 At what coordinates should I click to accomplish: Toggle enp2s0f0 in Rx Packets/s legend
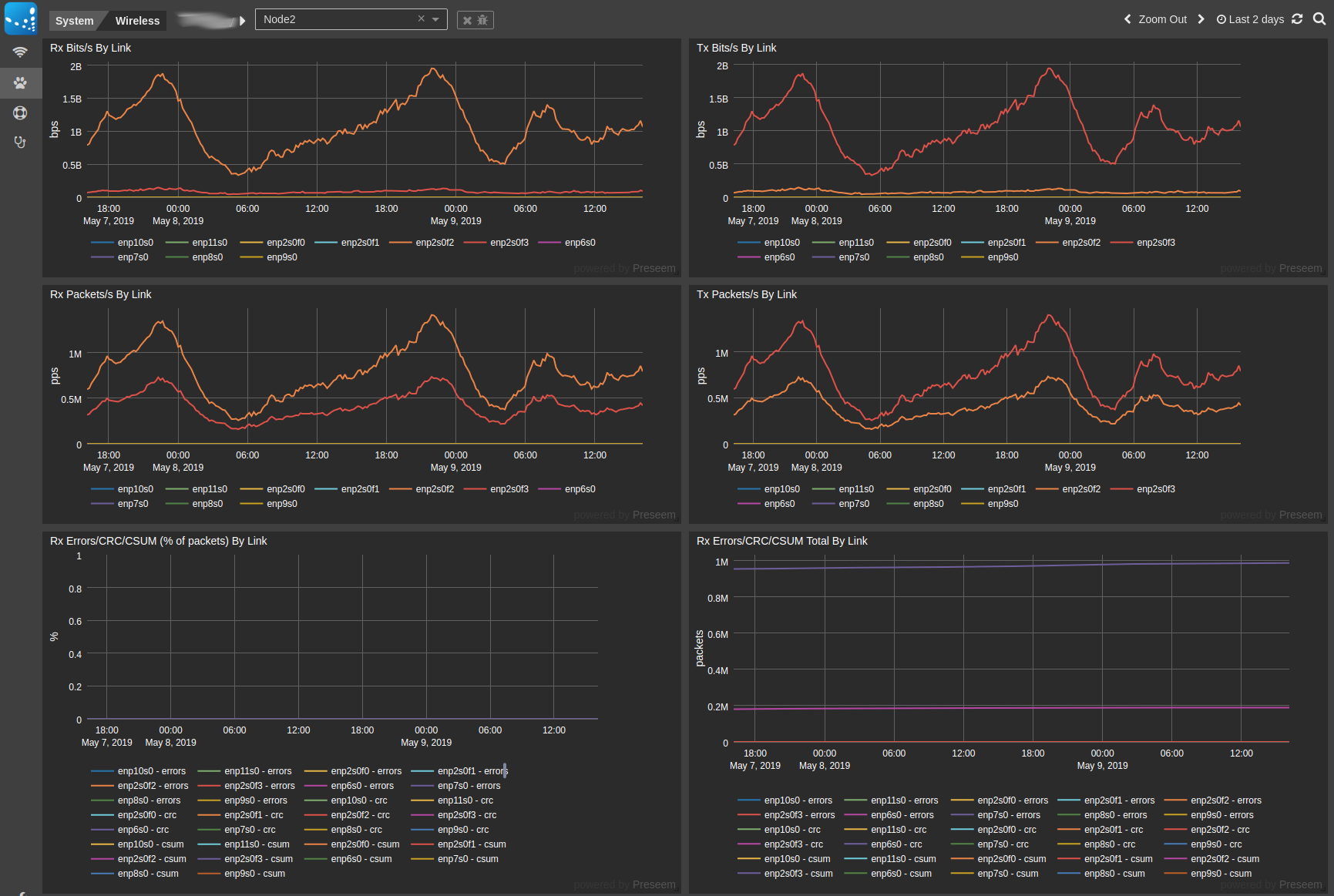coord(272,489)
